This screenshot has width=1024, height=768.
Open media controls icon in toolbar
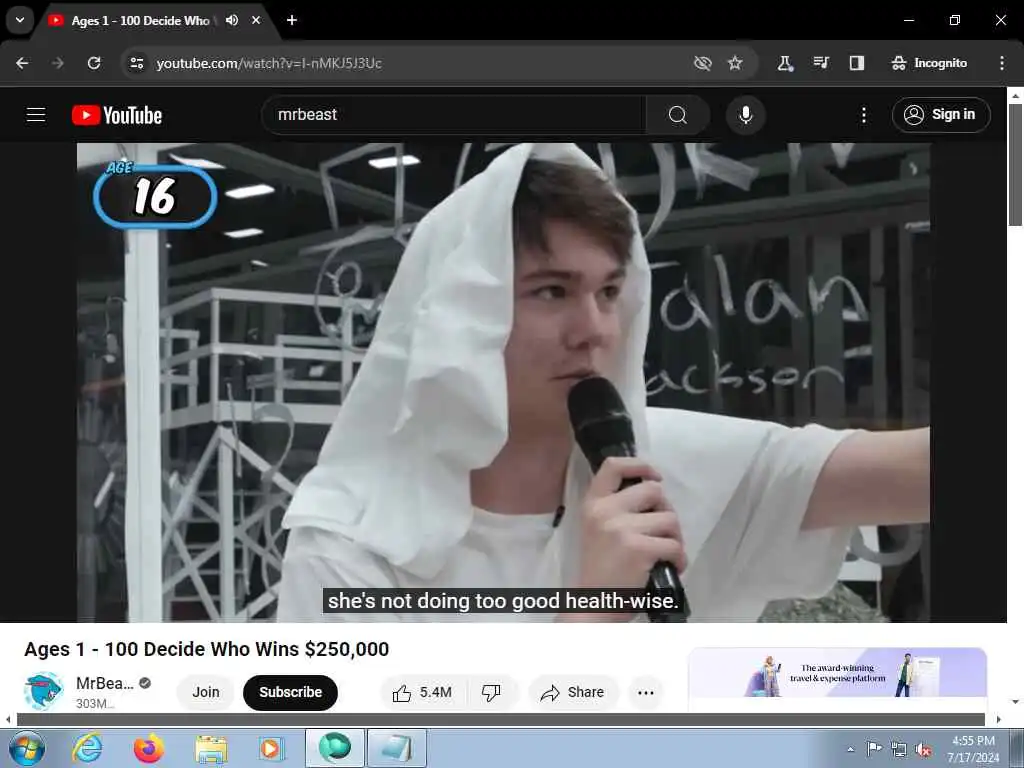pos(821,63)
